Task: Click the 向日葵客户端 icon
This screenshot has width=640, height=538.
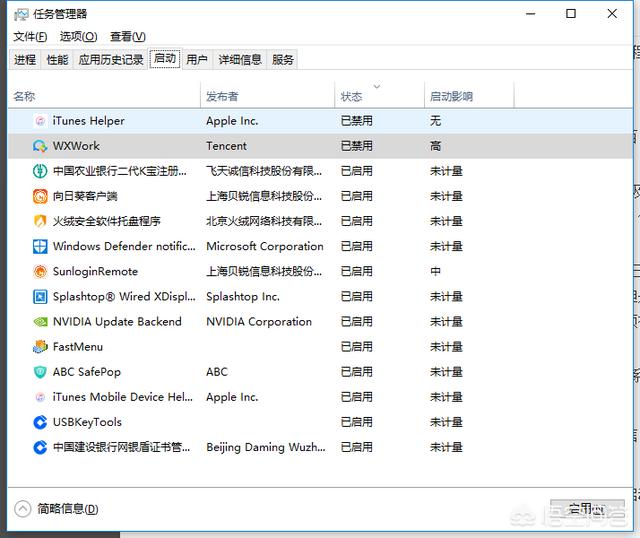Action: pos(40,196)
